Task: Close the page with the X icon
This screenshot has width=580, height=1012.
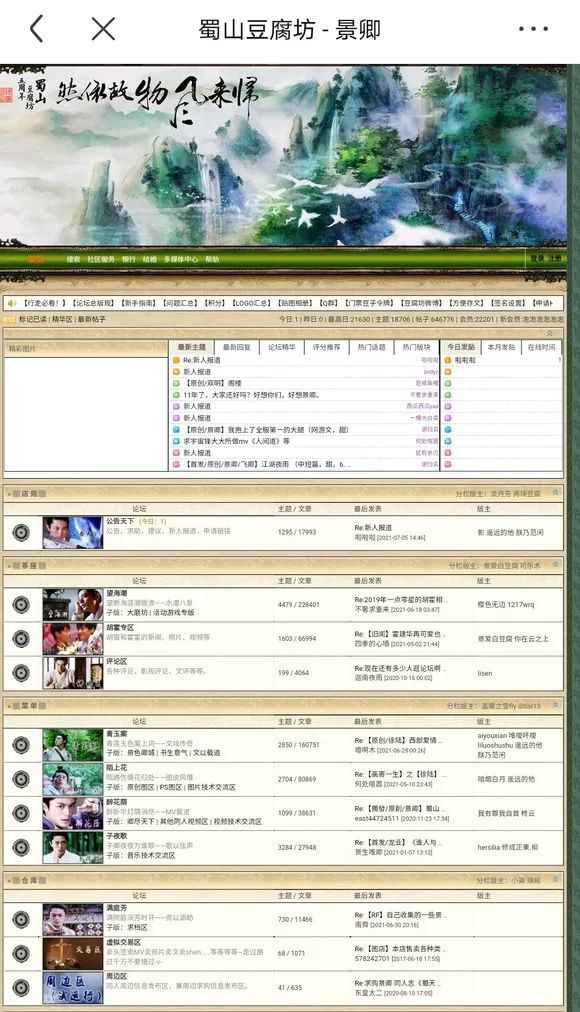Action: (103, 29)
